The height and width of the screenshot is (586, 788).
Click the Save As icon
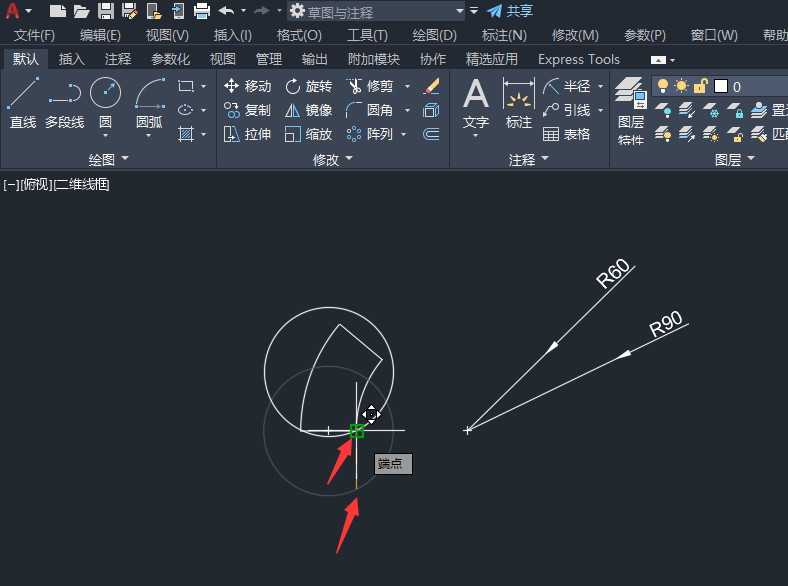coord(129,11)
